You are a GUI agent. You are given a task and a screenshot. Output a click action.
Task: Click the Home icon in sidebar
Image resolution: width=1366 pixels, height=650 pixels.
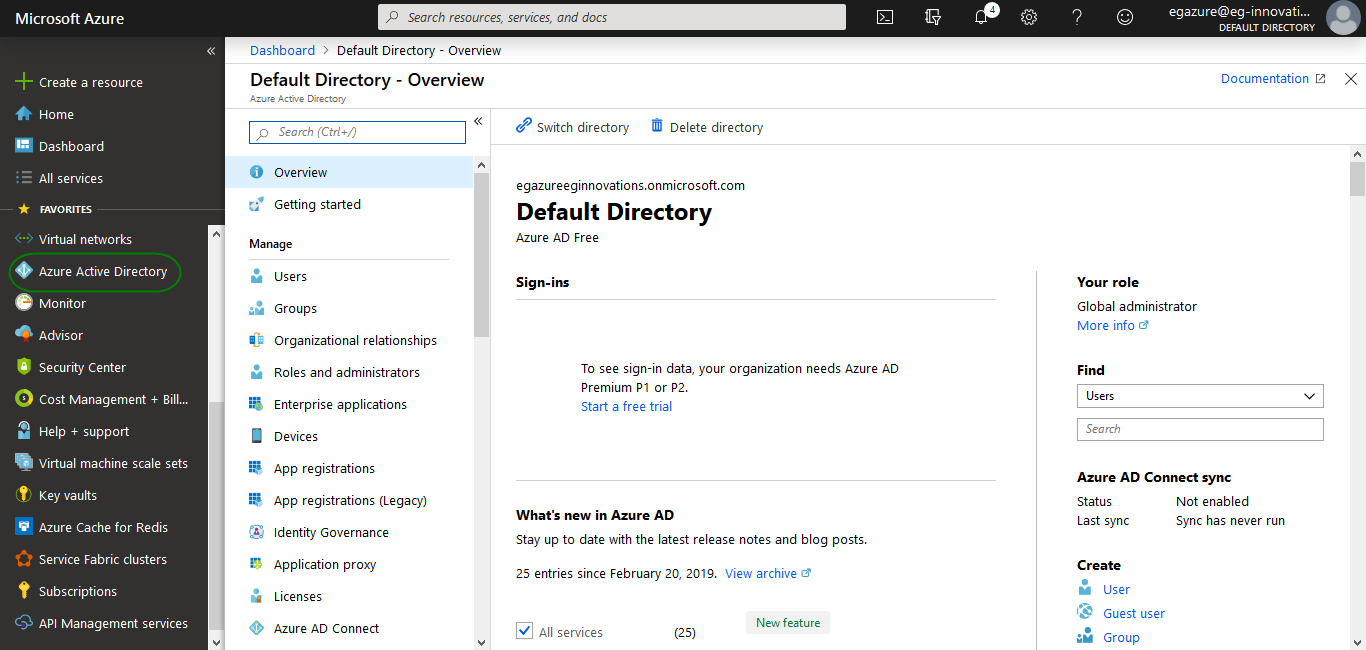point(24,114)
